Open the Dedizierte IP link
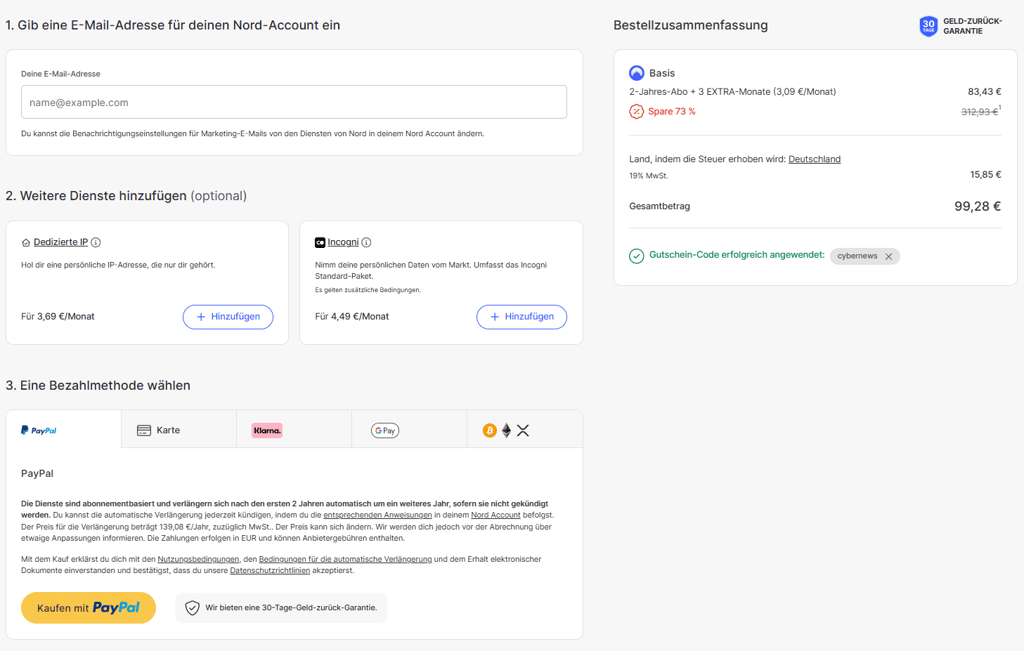The image size is (1024, 651). pos(61,242)
